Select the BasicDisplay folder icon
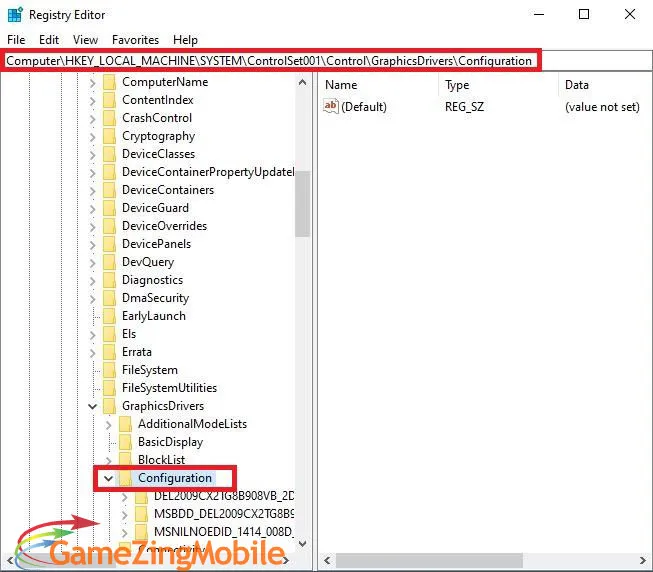 point(125,442)
